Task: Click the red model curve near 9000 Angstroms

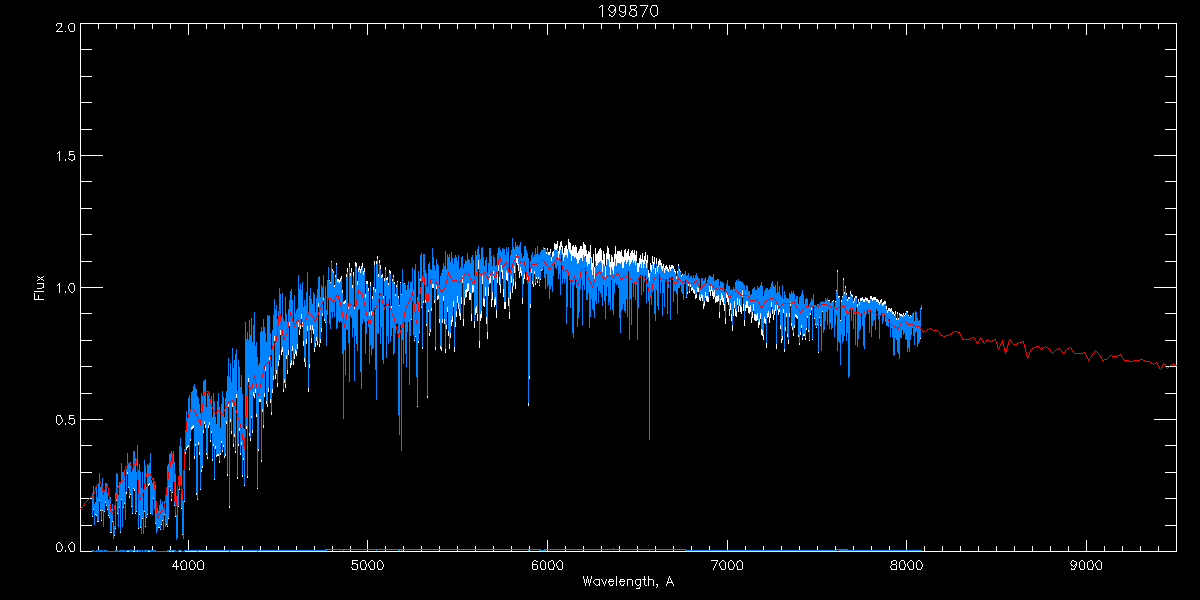Action: (x=1086, y=353)
